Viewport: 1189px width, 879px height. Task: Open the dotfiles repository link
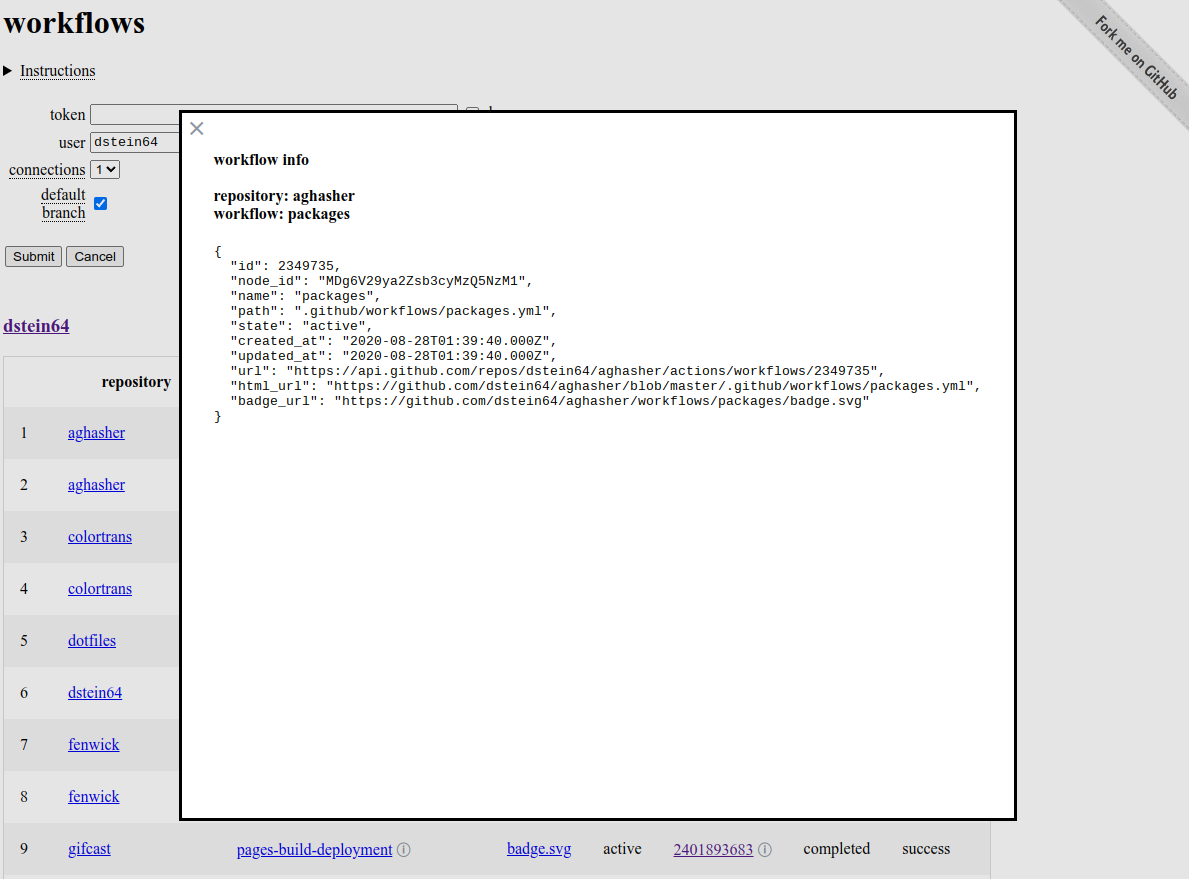tap(91, 640)
